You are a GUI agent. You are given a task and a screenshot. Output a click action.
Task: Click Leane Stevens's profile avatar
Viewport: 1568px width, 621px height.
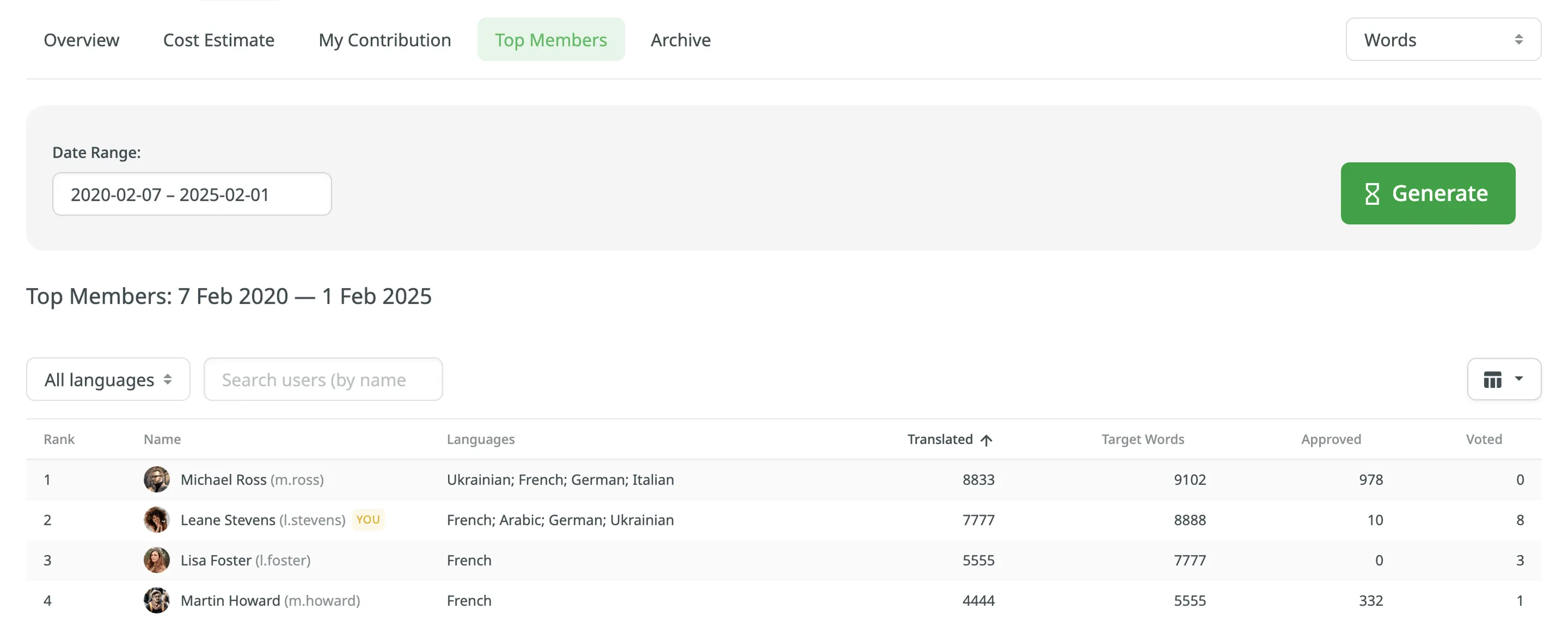click(x=156, y=520)
